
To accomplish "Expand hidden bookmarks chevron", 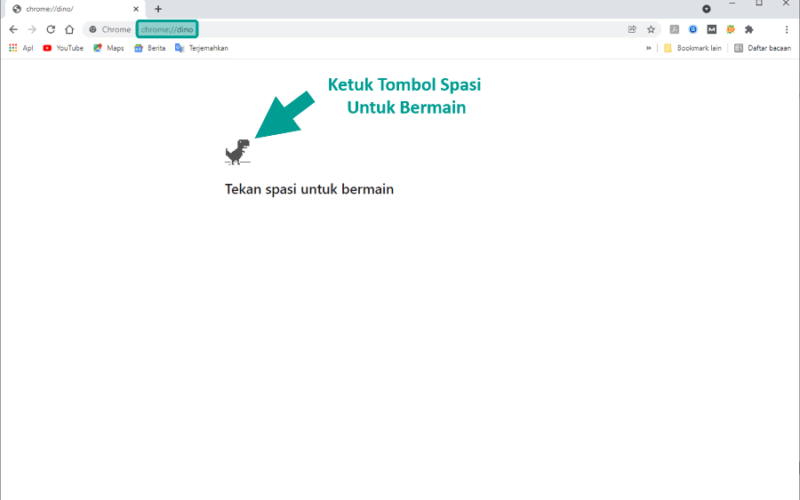I will (x=648, y=48).
